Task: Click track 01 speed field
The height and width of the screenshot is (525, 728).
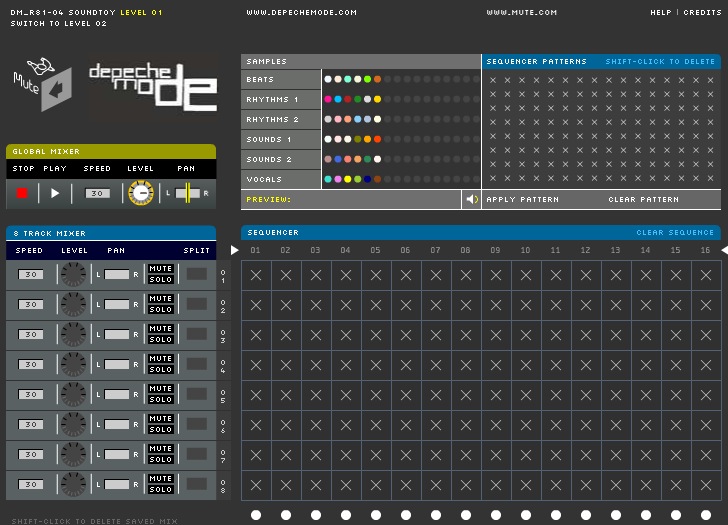Action: tap(31, 274)
